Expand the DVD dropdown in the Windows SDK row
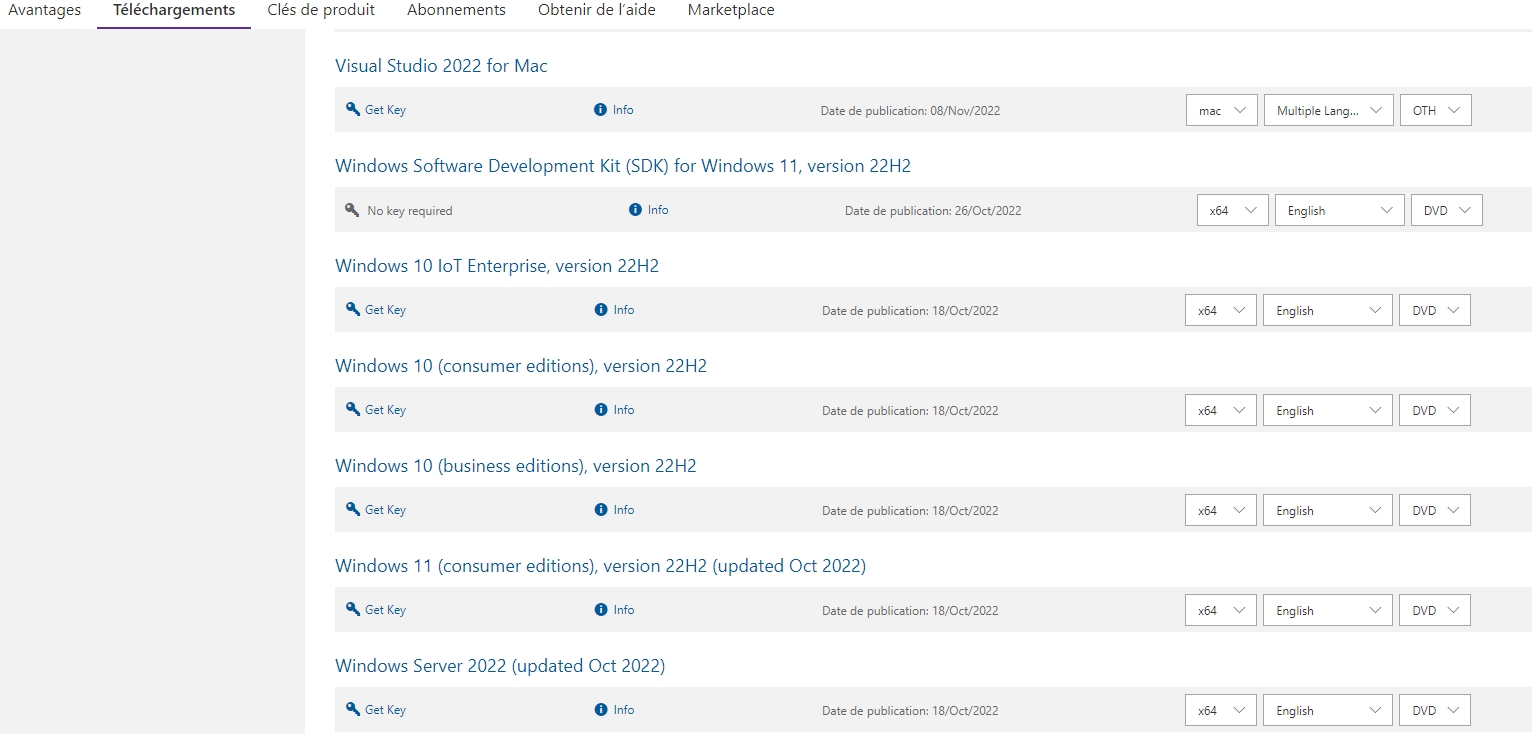 tap(1447, 210)
